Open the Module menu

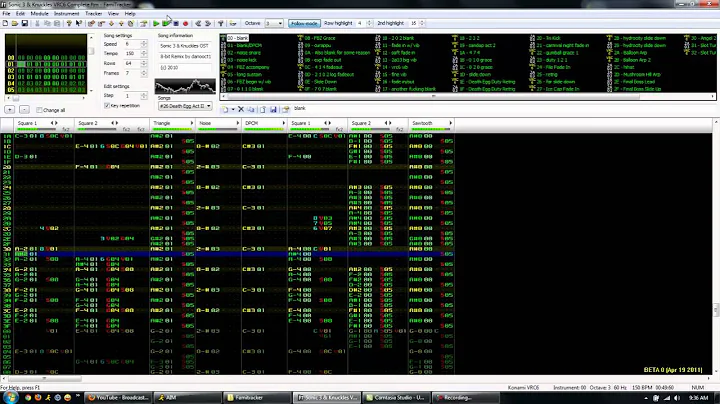(39, 14)
